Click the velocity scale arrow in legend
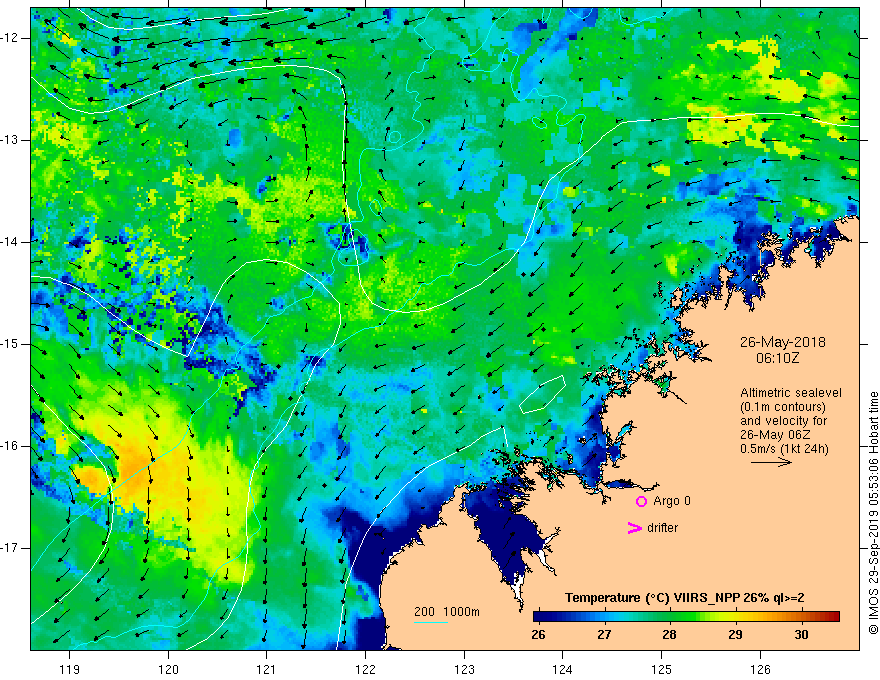880x680 pixels. pos(771,462)
